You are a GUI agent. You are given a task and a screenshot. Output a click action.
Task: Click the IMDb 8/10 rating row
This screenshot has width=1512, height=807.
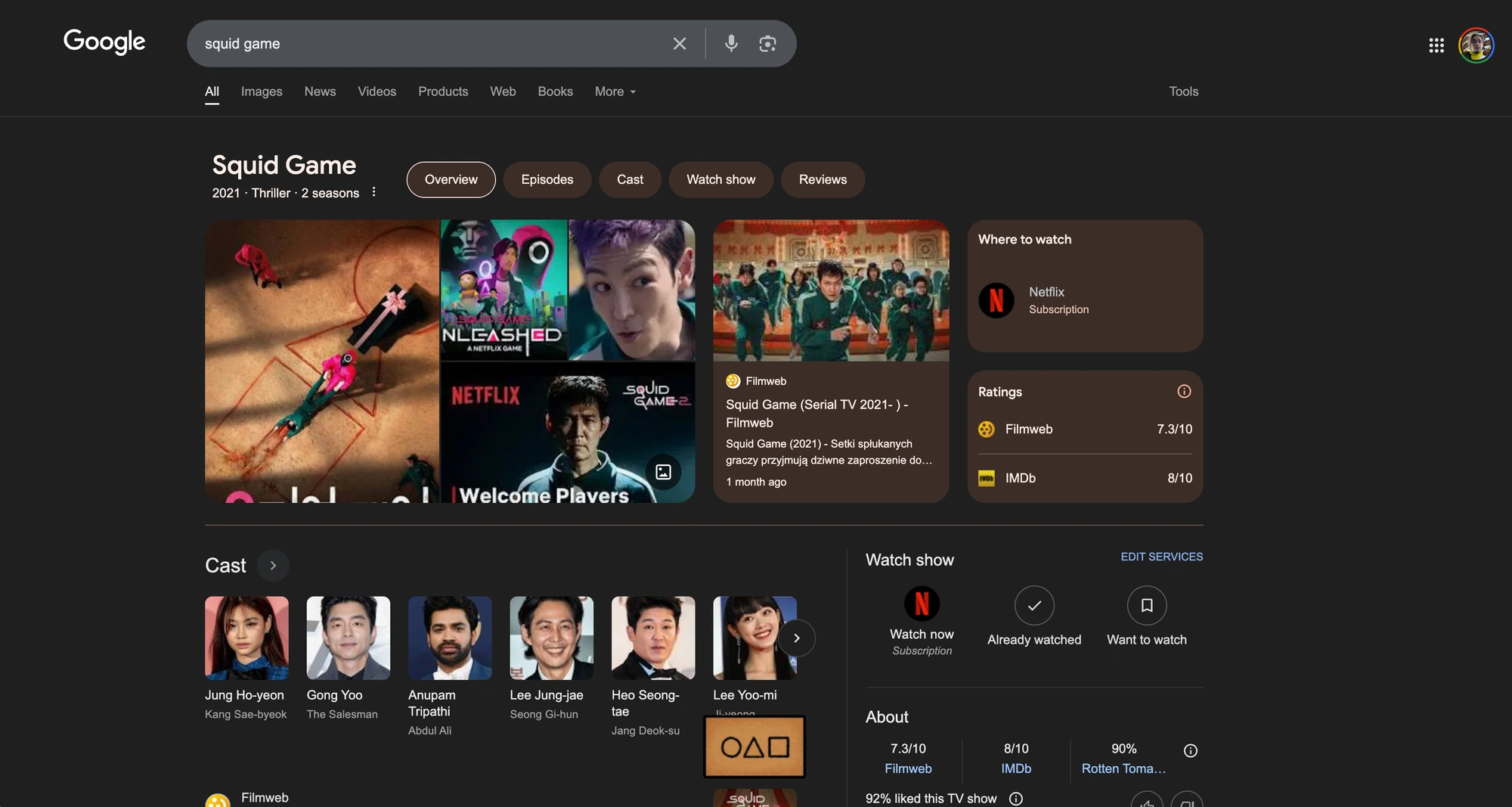1085,478
